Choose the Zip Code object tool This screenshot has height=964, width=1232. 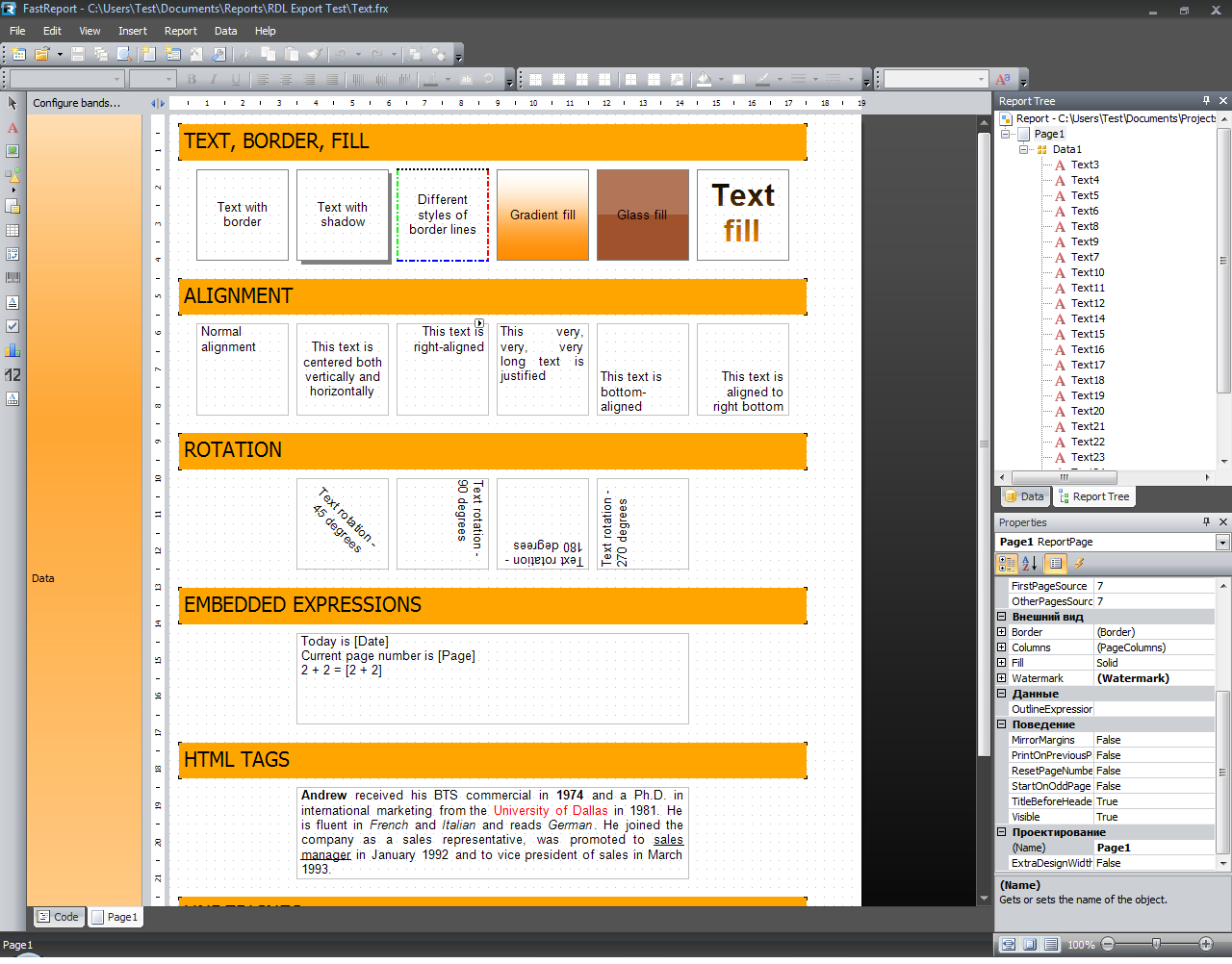13,374
